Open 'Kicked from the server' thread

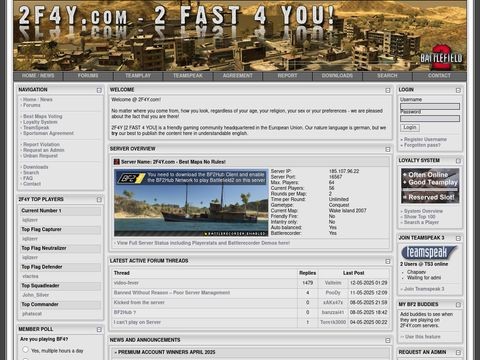tap(139, 303)
